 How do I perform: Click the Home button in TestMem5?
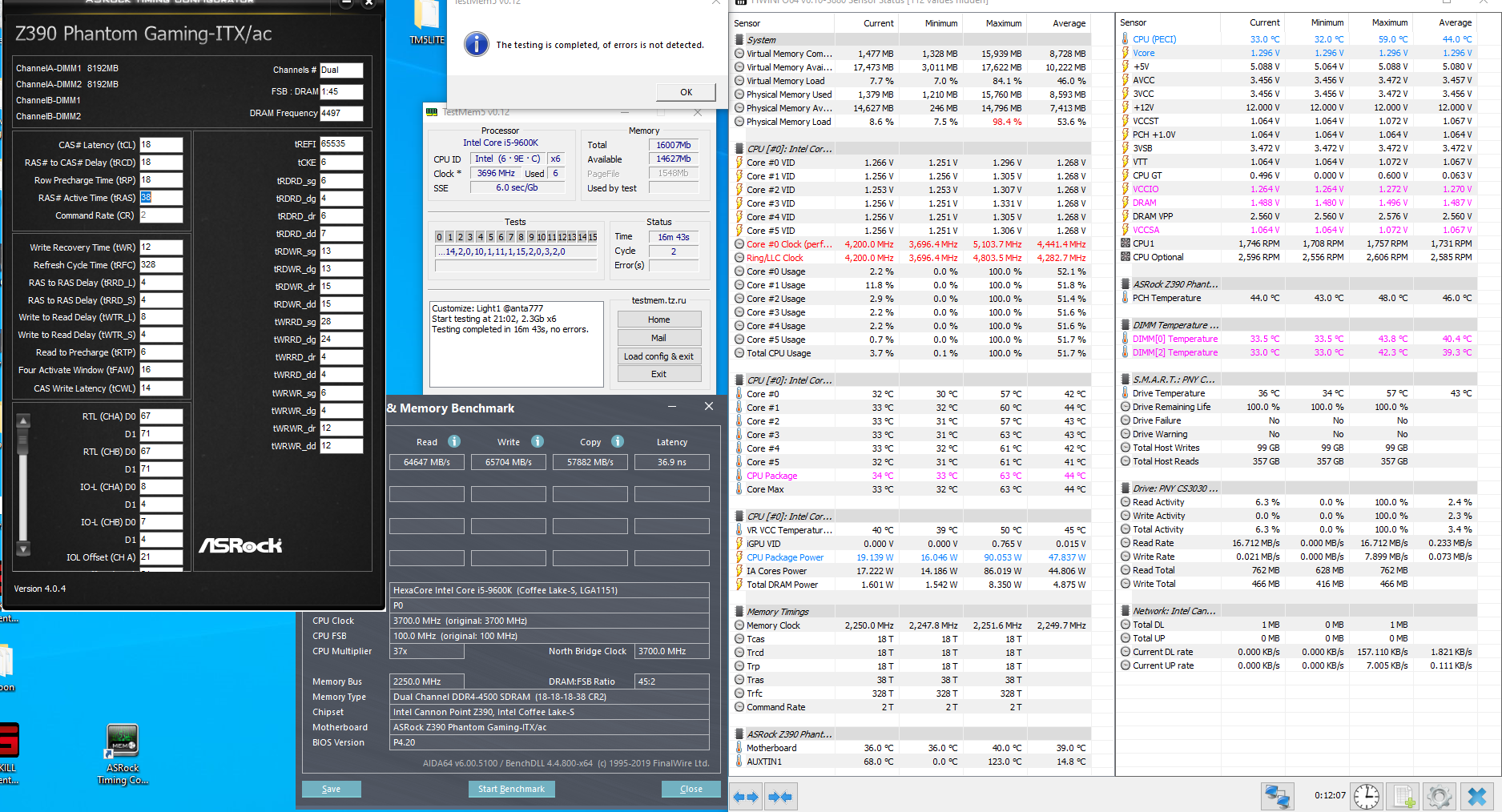click(x=659, y=320)
